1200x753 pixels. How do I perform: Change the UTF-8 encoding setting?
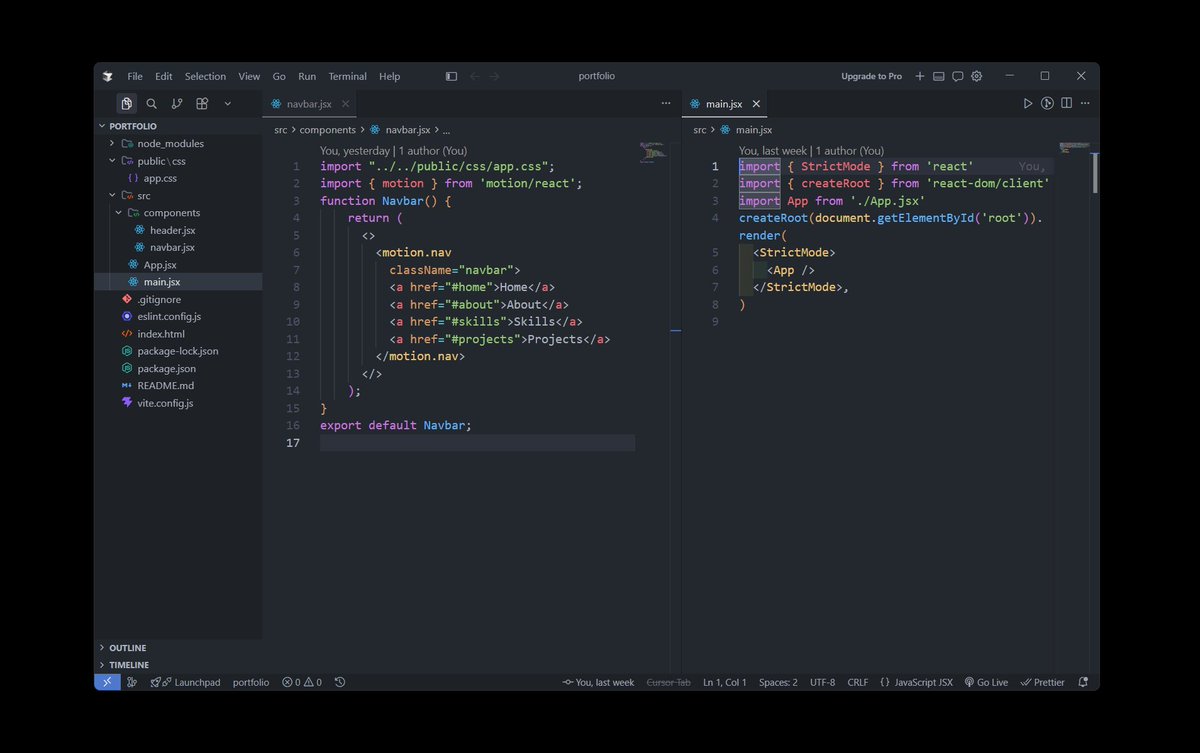822,682
